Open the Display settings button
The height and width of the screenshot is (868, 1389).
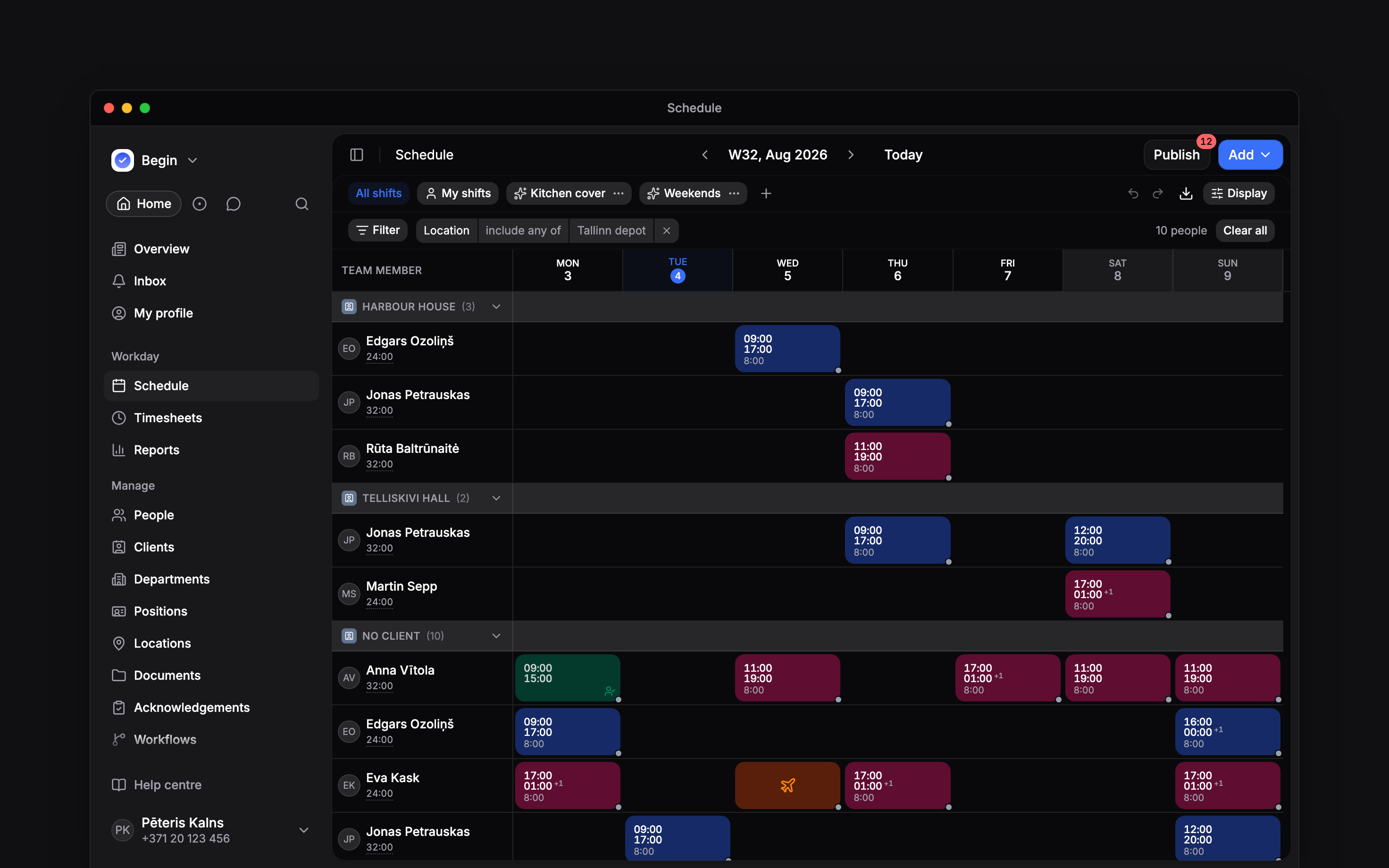coord(1238,193)
